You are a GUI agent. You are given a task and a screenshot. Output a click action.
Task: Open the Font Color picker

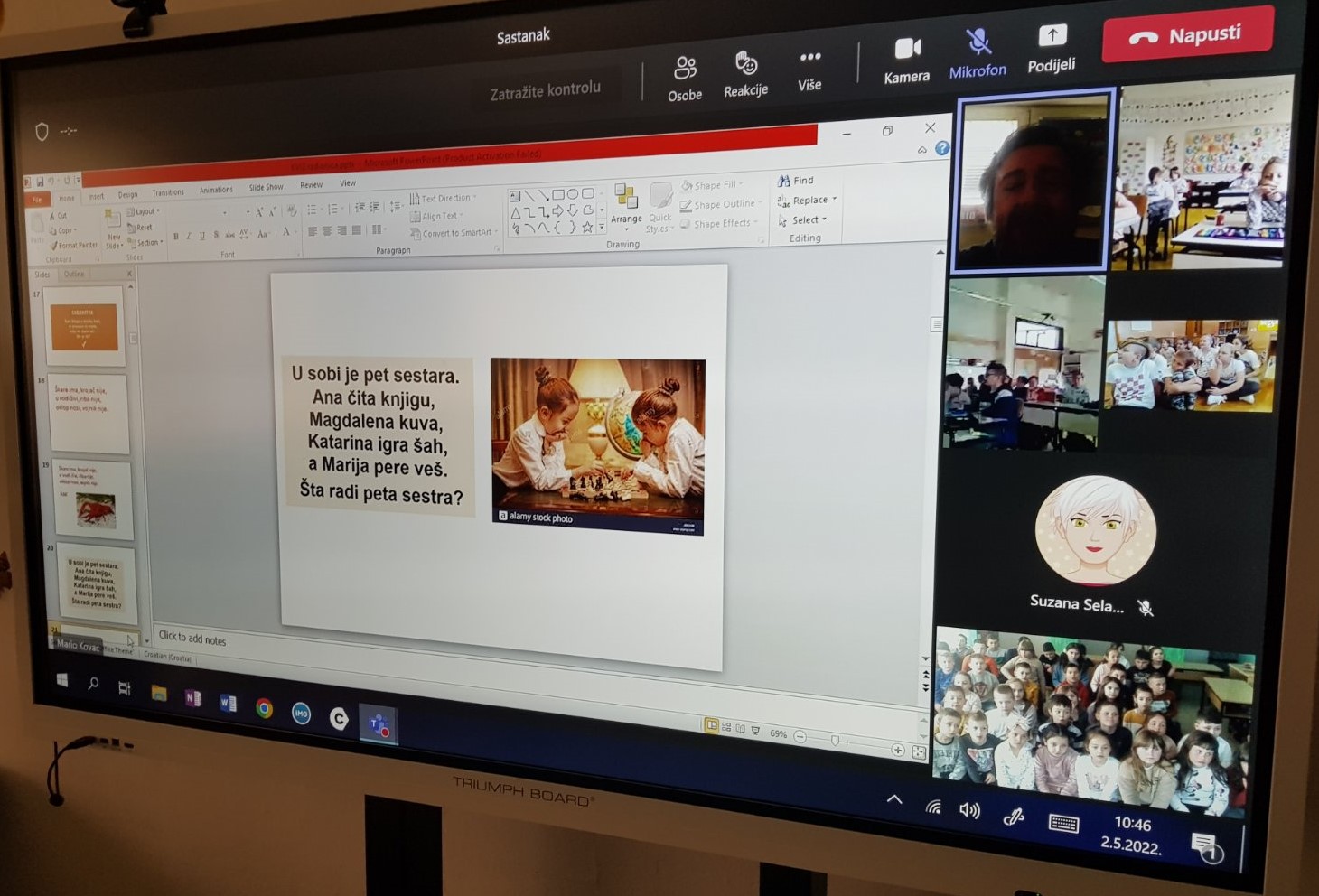286,232
